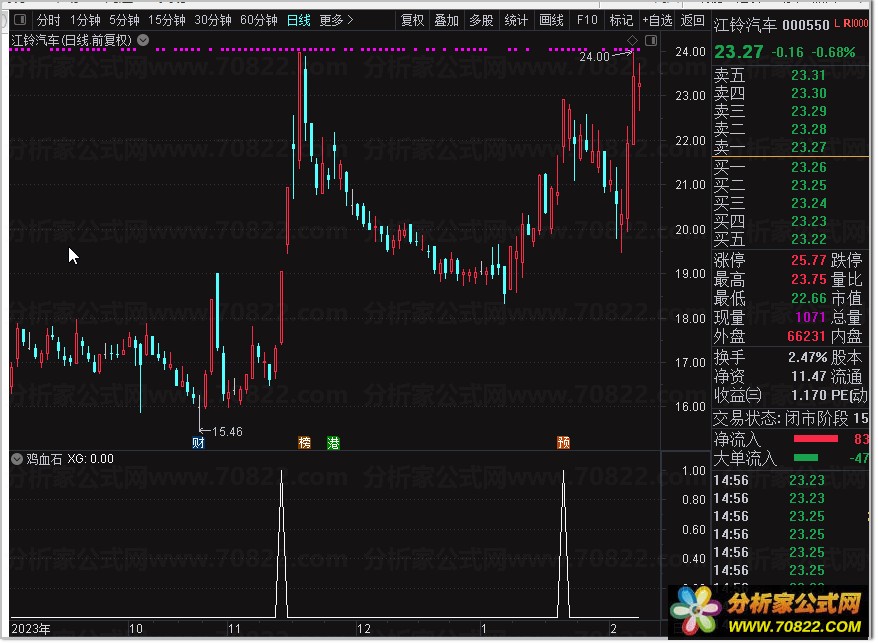Click current price 23.27
Viewport: 878px width, 643px height.
click(739, 52)
